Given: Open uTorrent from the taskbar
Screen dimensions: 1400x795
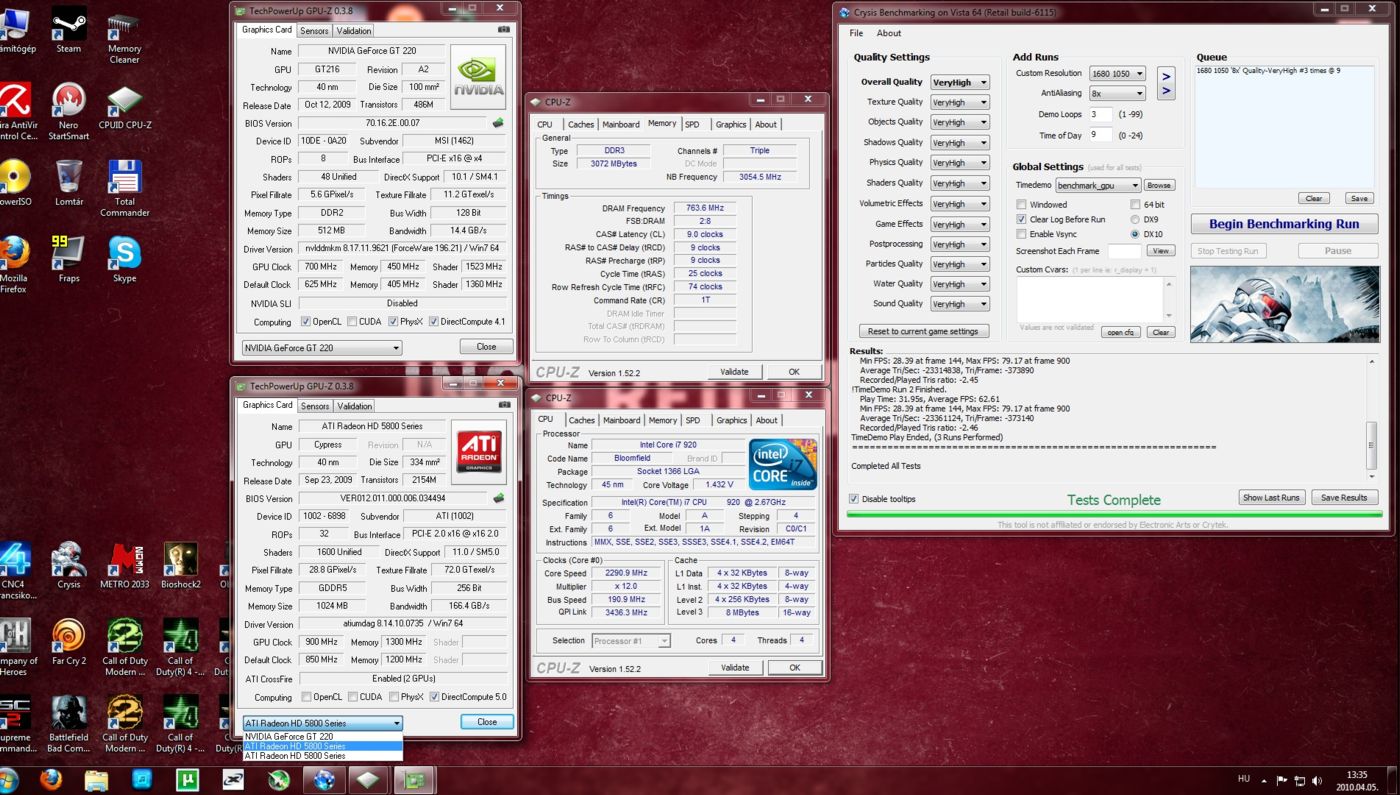Looking at the screenshot, I should click(187, 779).
